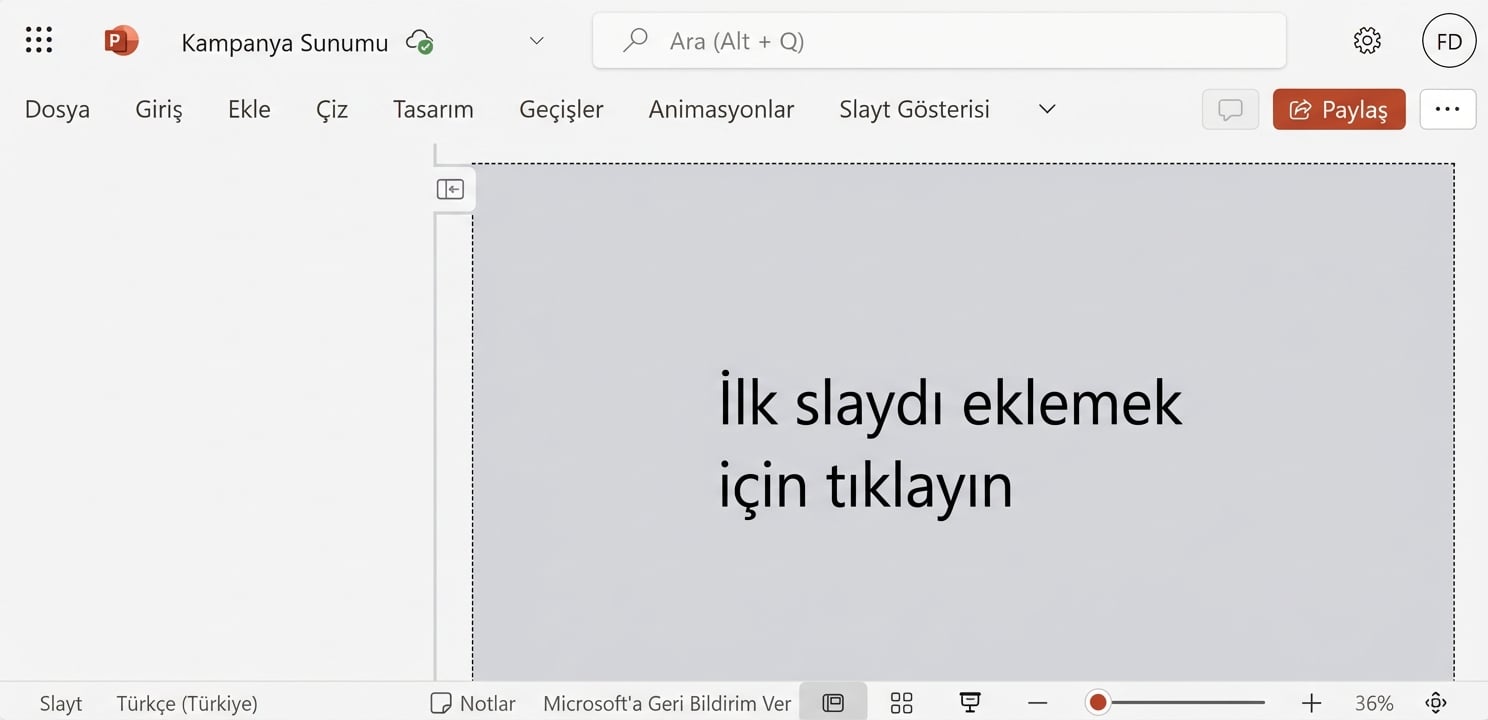Expand the Kampanya Sunumu title dropdown
The image size is (1488, 720).
tap(536, 41)
